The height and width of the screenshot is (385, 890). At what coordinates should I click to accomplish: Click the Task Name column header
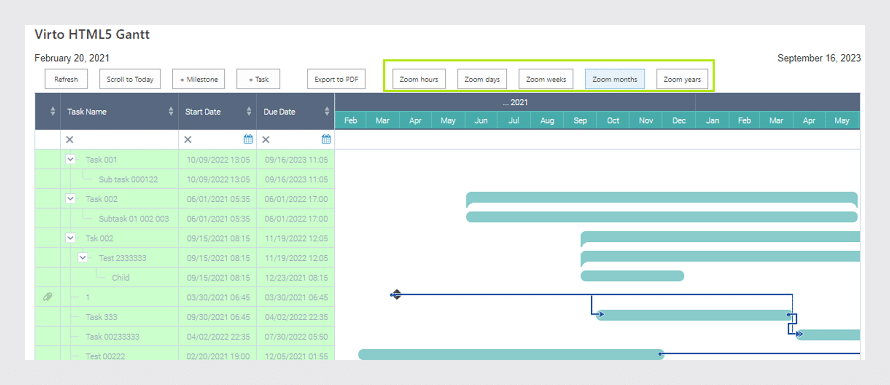(x=120, y=112)
